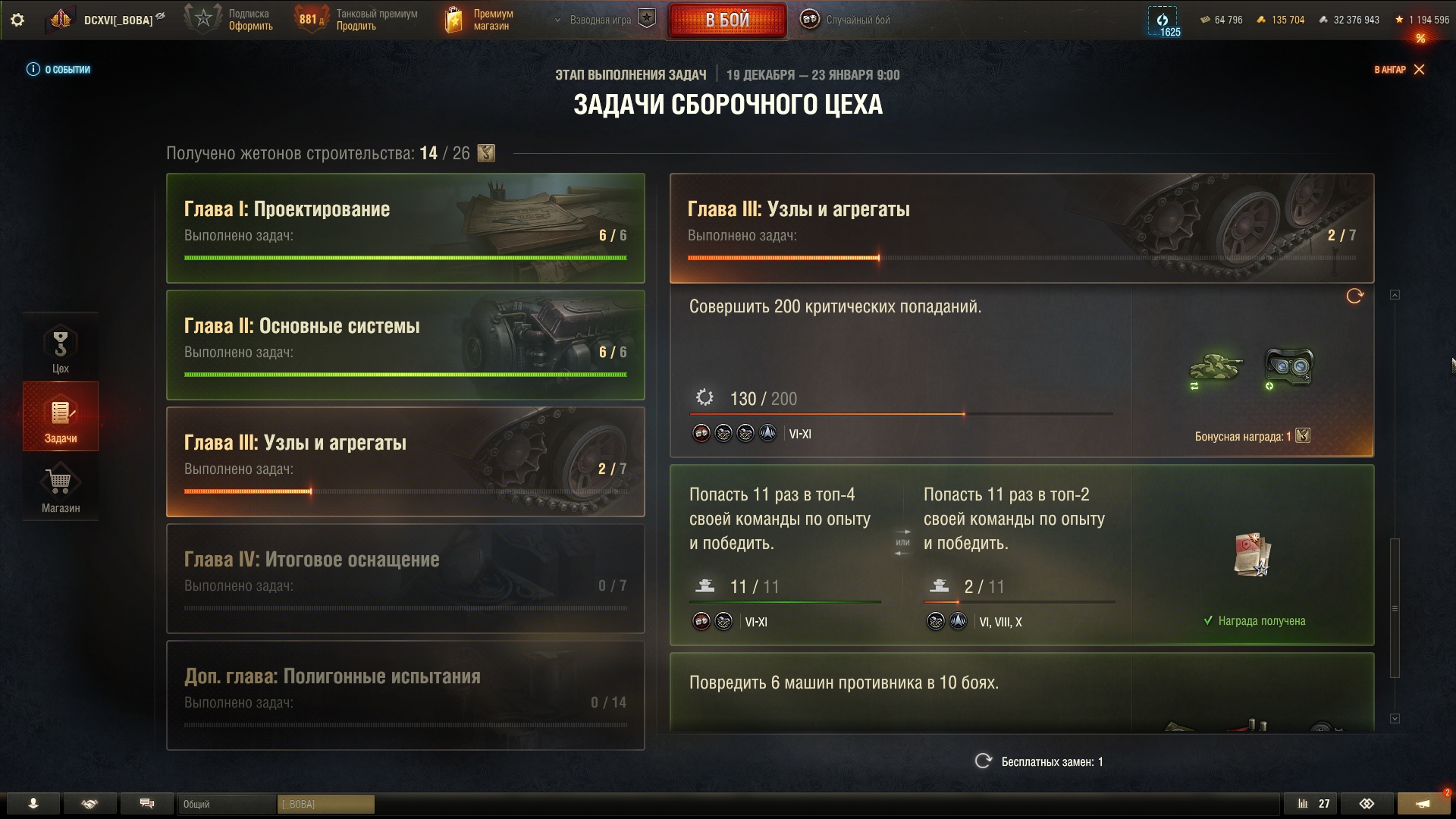
Task: Open the chat messages icon in bottom bar
Action: (147, 804)
